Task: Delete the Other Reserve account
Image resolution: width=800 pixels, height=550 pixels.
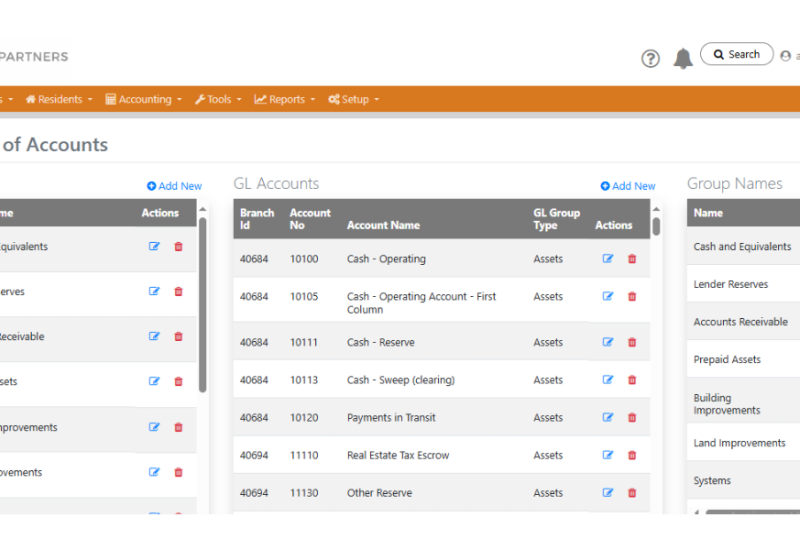Action: (x=632, y=493)
